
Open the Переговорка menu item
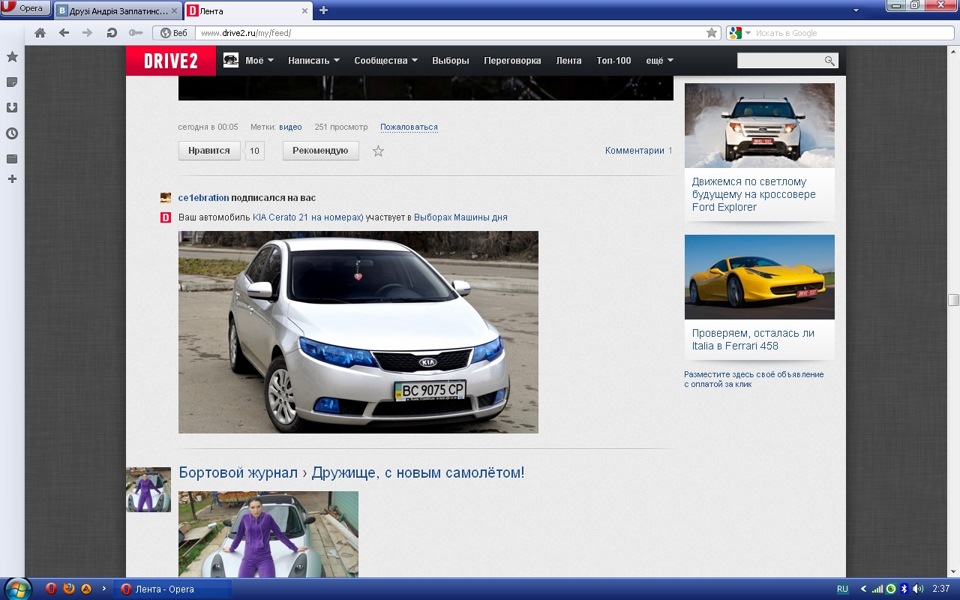click(x=512, y=61)
